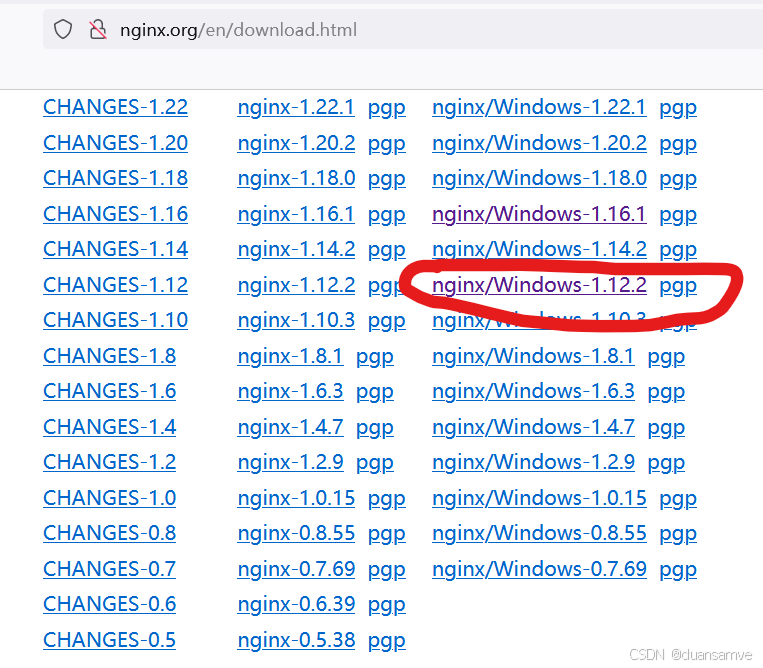Viewport: 763px width, 668px height.
Task: Open the CHANGES-1.14 link
Action: pos(115,249)
